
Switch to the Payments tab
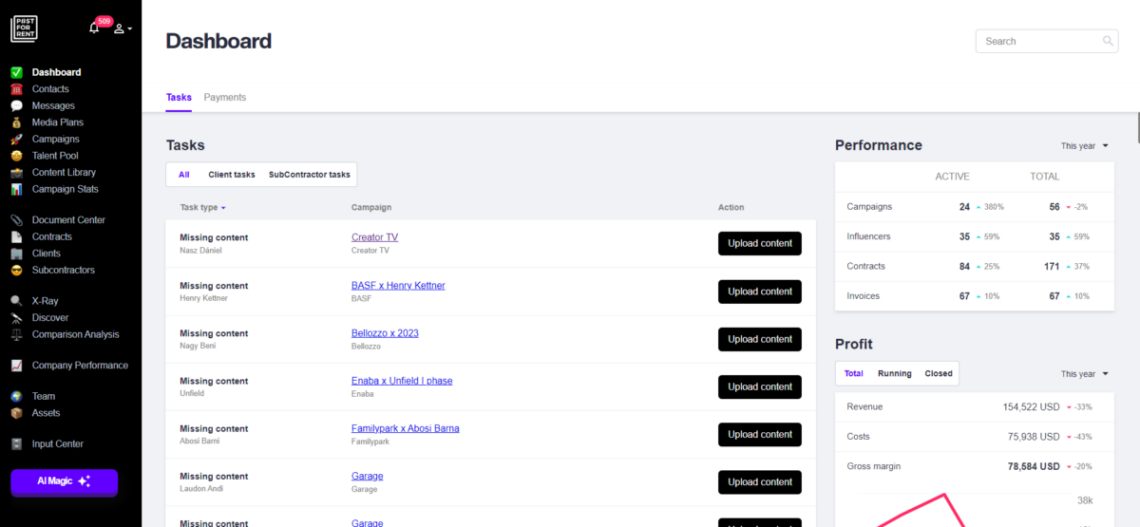tap(225, 98)
